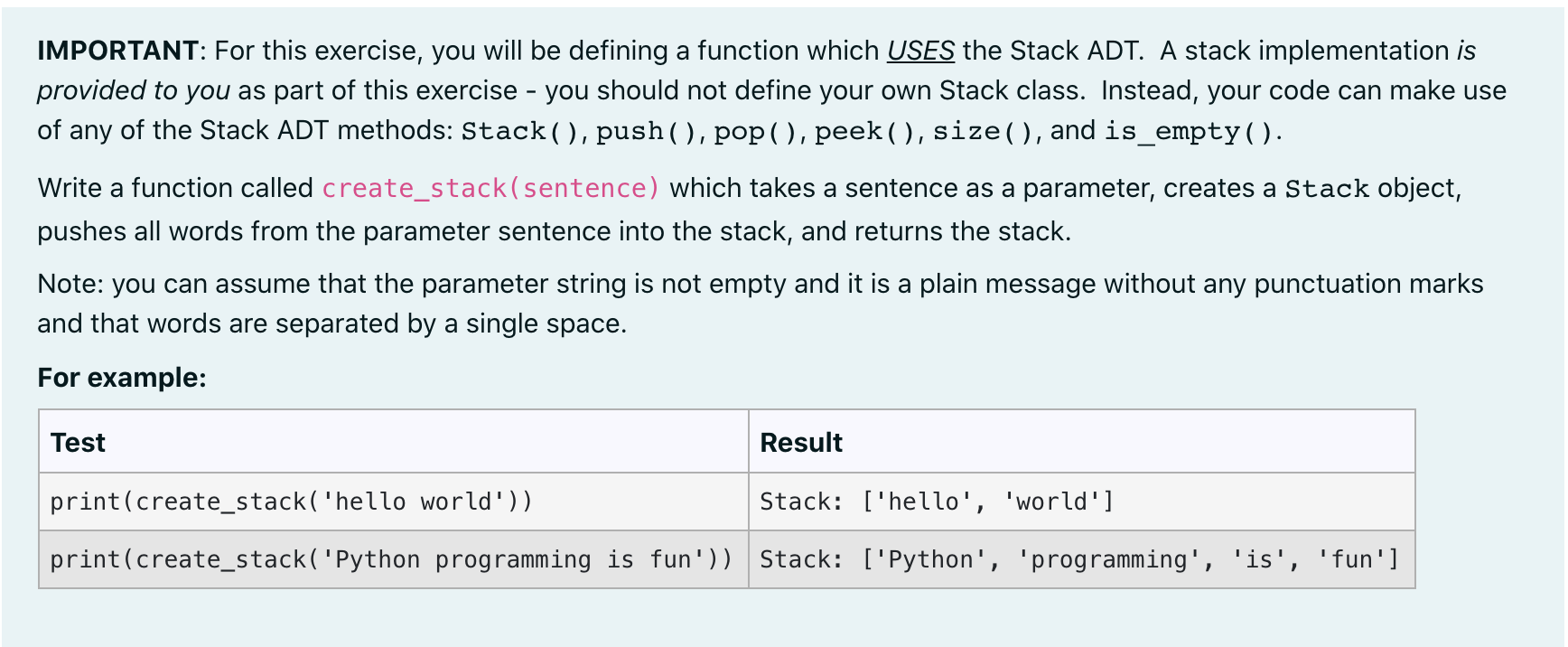Viewport: 1568px width, 647px height.
Task: Click the four-word Python stack result cell
Action: (1081, 559)
